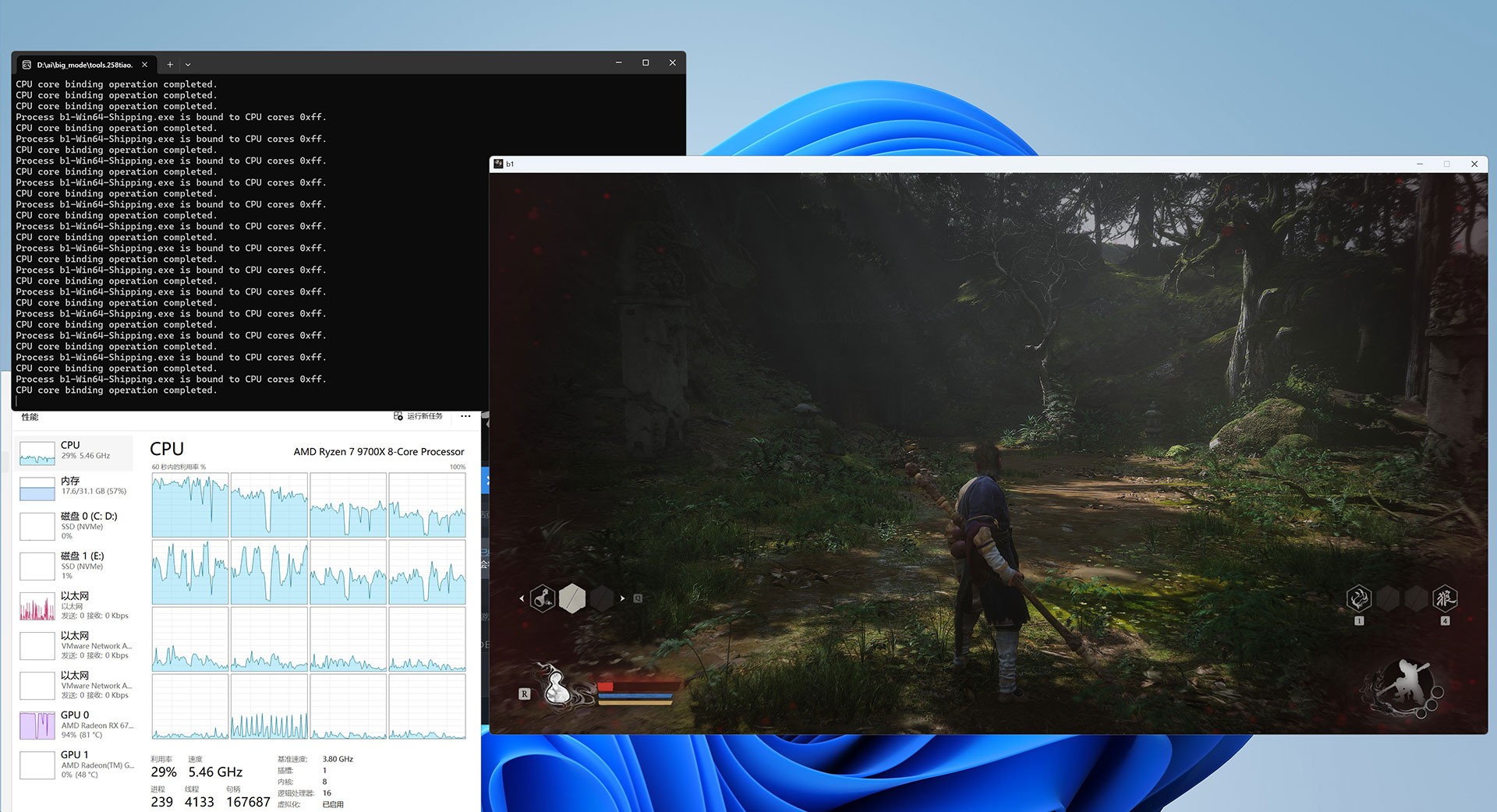
Task: Click the left arrow beside the item hotbar
Action: [x=522, y=598]
